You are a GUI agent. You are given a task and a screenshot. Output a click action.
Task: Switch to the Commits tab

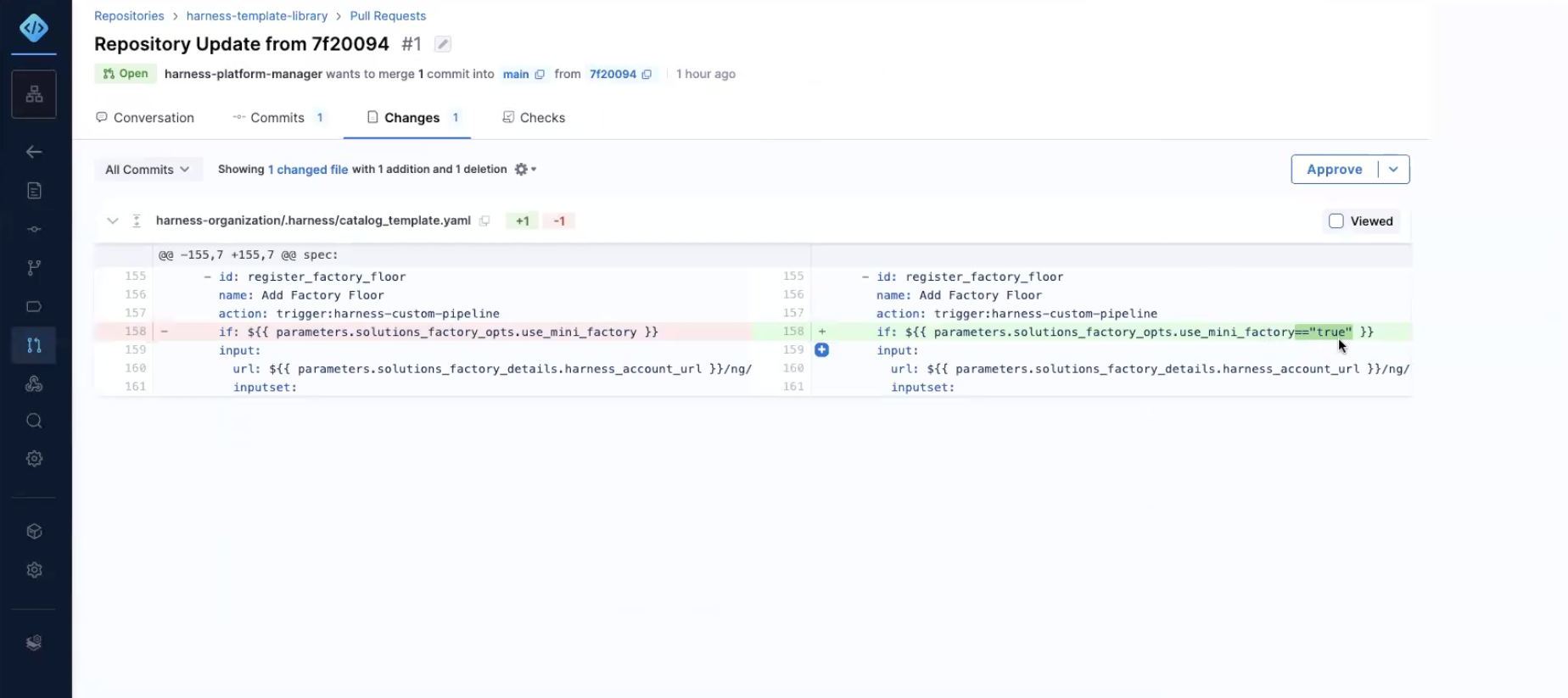click(x=277, y=118)
